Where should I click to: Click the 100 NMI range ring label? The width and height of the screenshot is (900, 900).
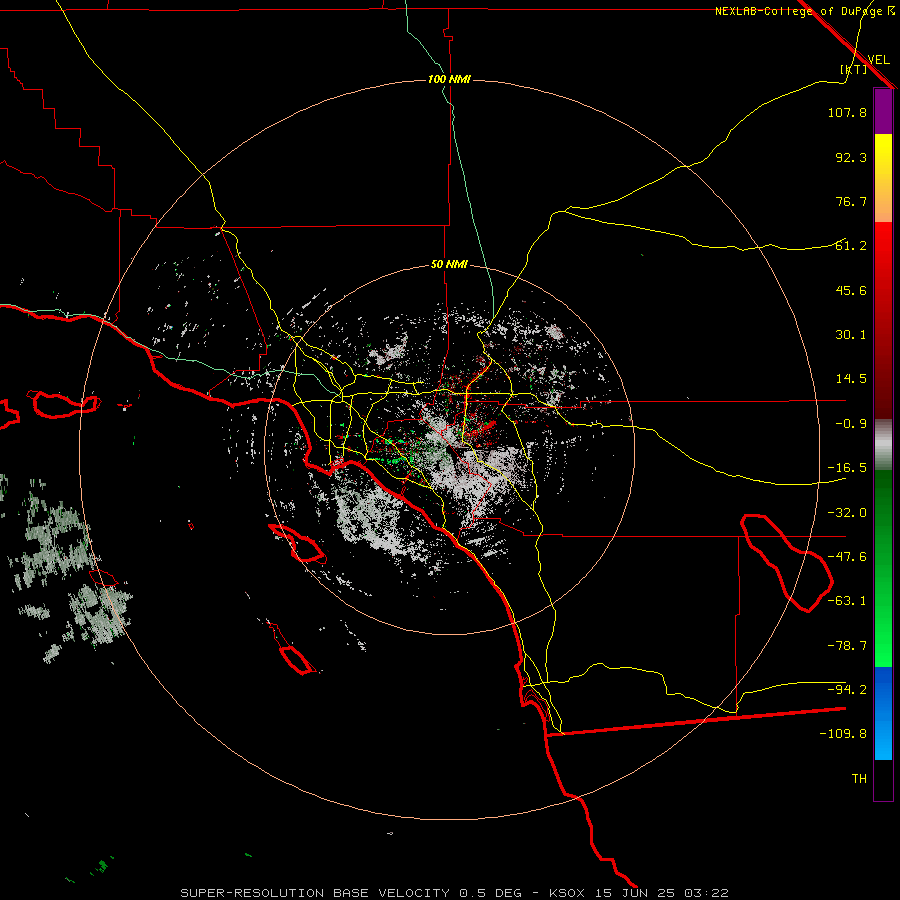[x=449, y=79]
